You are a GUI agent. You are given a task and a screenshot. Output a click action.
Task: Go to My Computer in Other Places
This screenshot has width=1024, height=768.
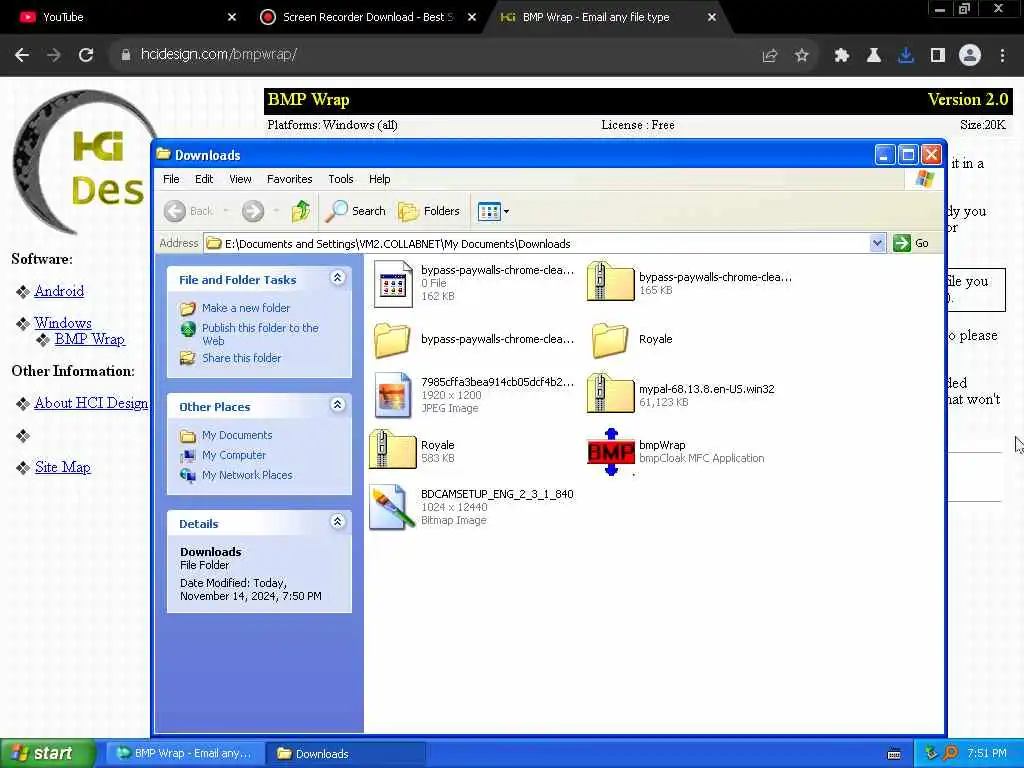point(233,455)
